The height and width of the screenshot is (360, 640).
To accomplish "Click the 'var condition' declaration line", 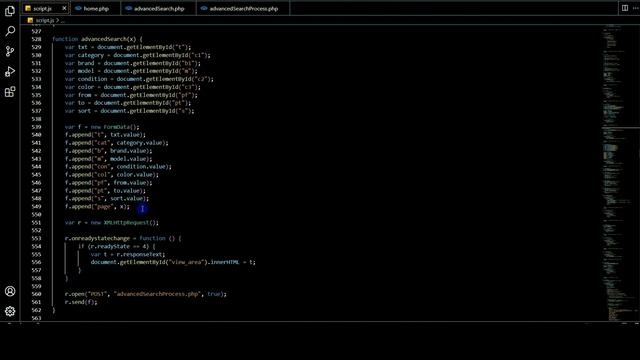I will click(x=139, y=79).
